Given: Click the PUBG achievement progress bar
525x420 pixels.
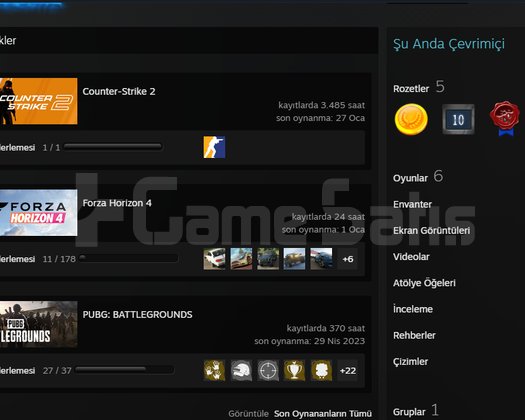Looking at the screenshot, I should 125,370.
